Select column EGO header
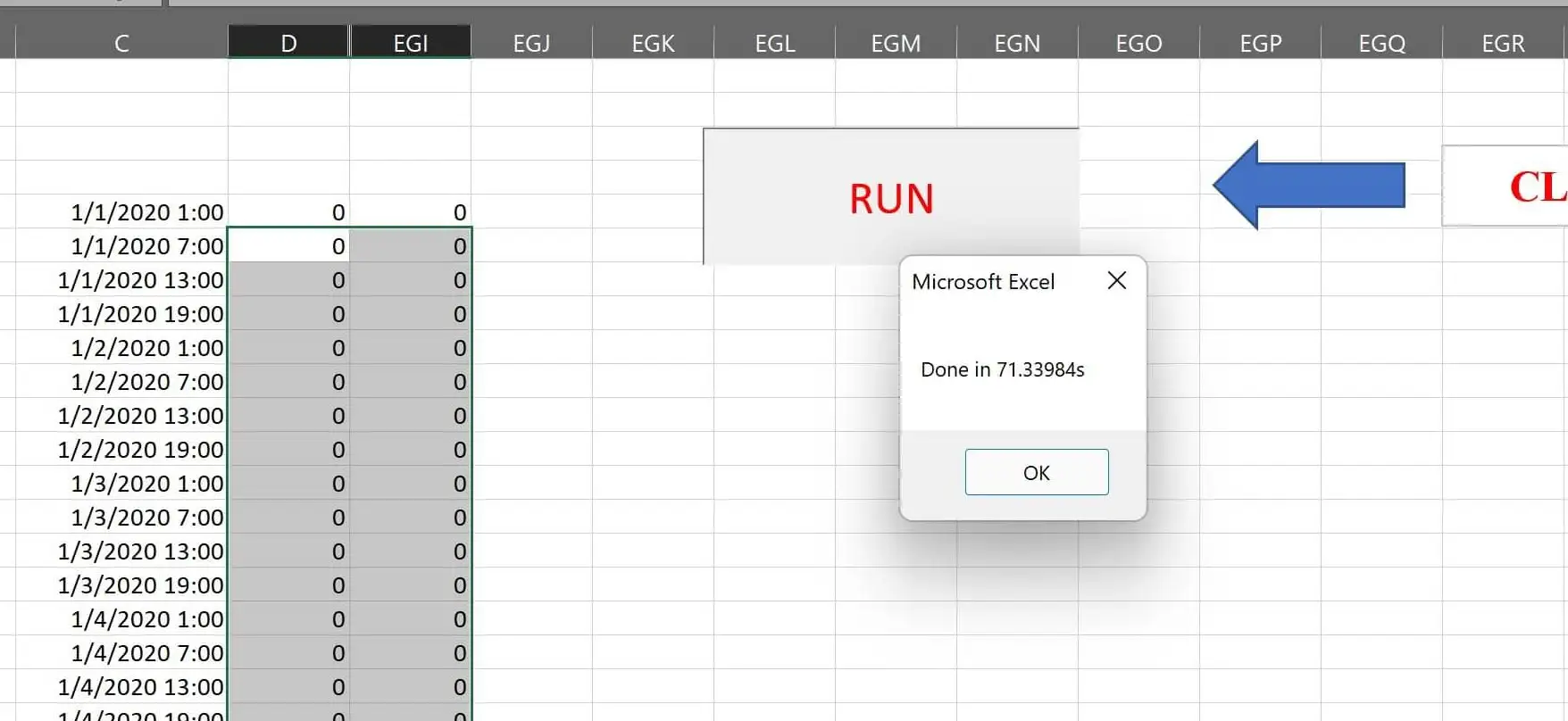Image resolution: width=1568 pixels, height=721 pixels. point(1138,43)
